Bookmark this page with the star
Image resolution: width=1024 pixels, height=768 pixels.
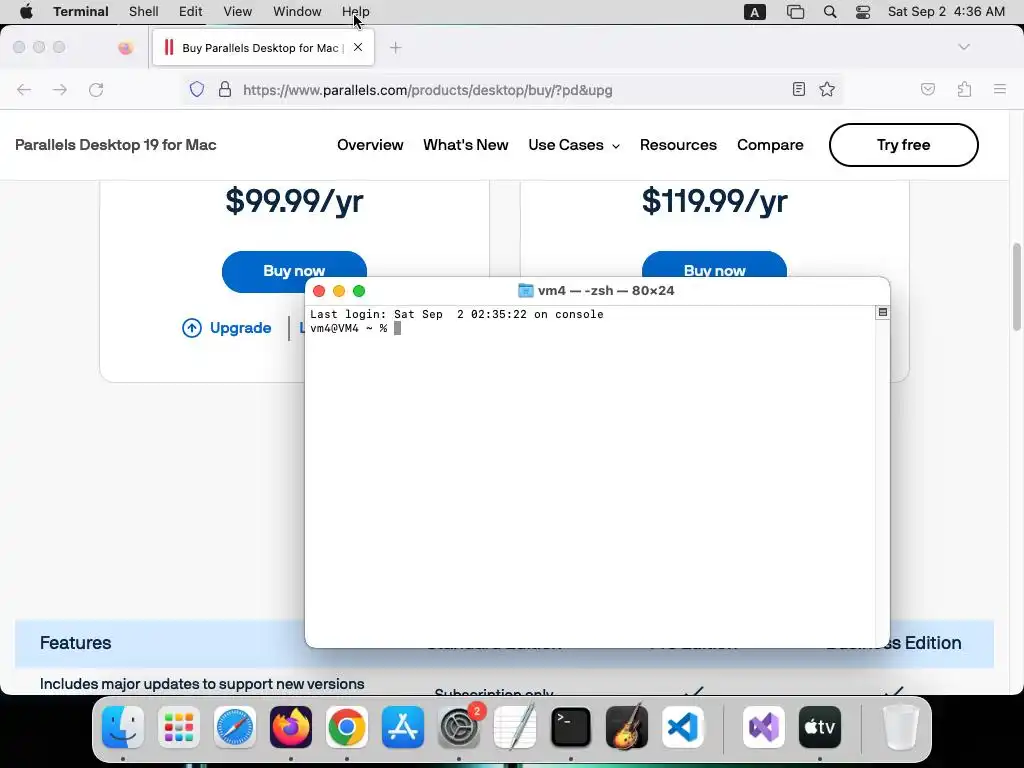pos(827,89)
